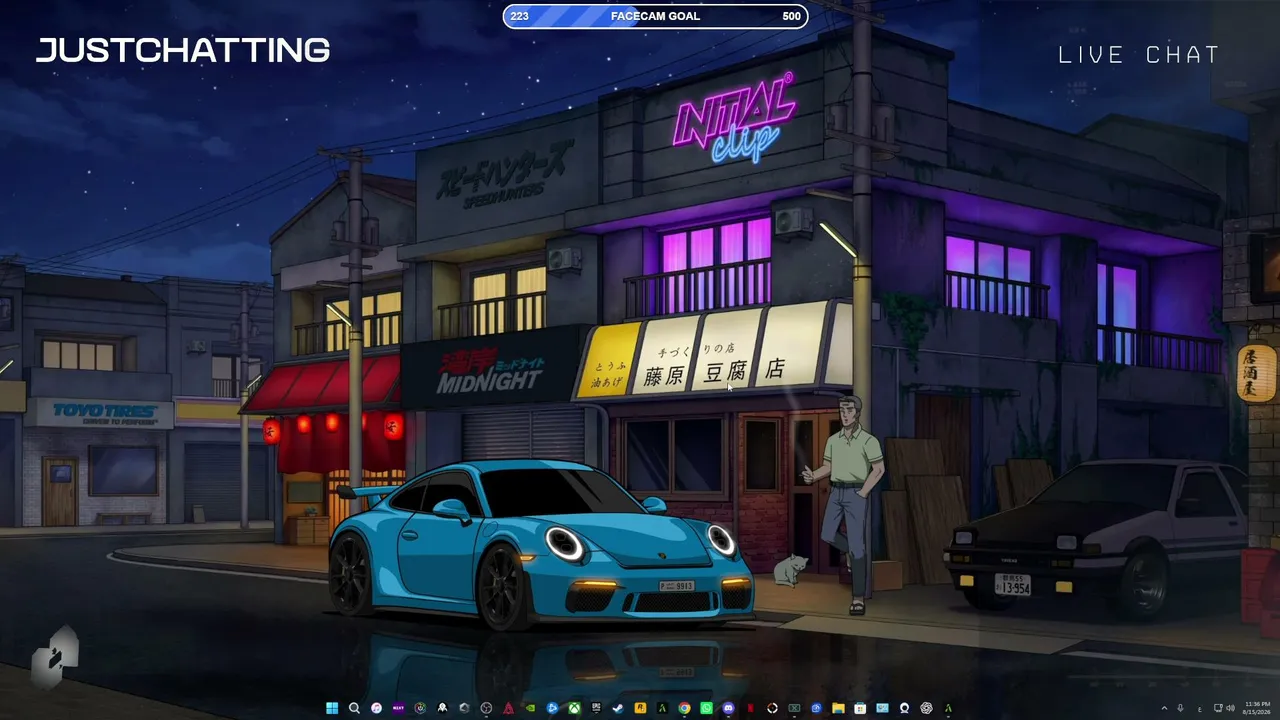The width and height of the screenshot is (1280, 720).
Task: Switch to Google Chrome
Action: coord(684,708)
